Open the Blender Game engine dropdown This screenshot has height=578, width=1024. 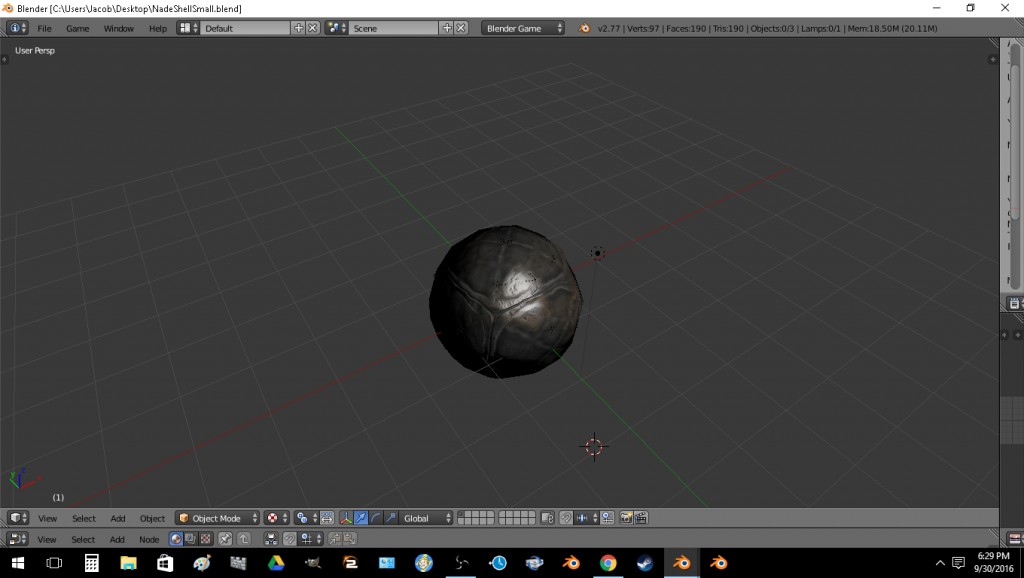(x=523, y=28)
